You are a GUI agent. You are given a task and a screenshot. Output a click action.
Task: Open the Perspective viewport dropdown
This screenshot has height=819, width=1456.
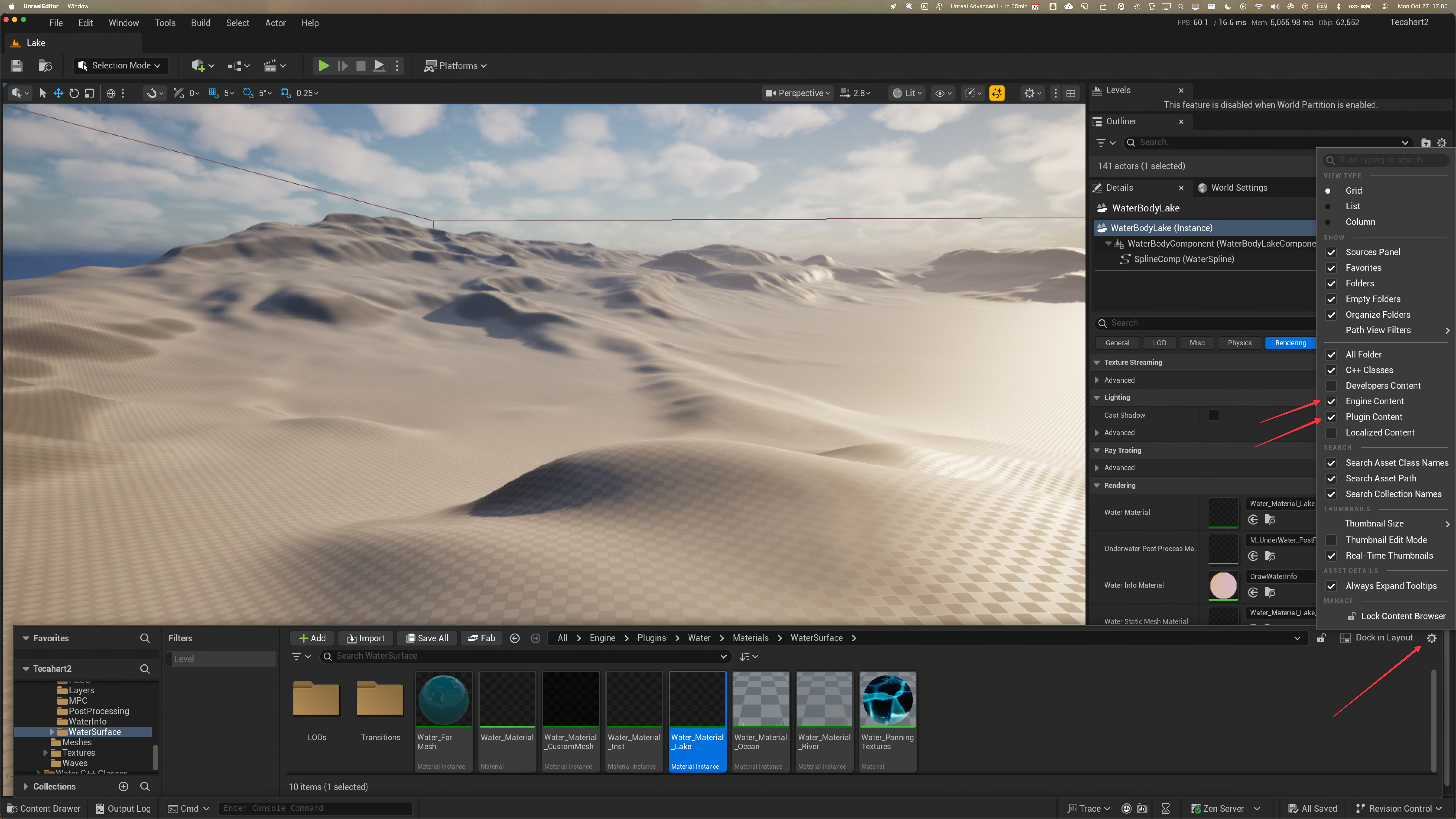(x=798, y=93)
